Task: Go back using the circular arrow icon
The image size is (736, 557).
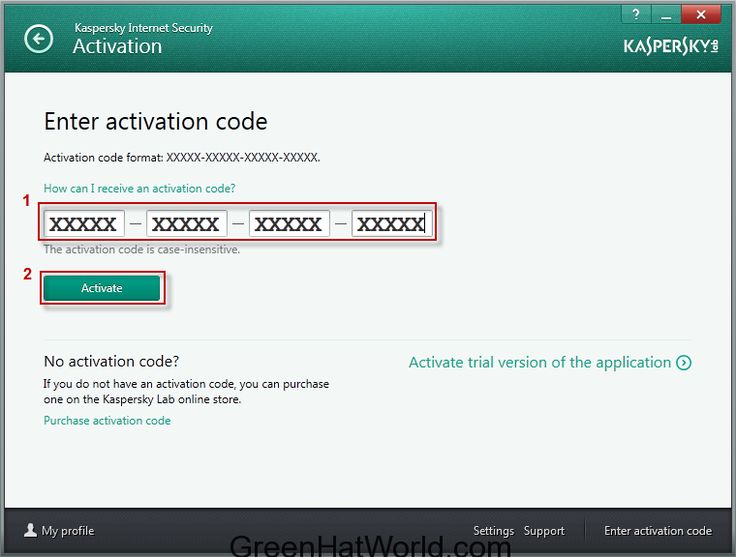Action: [38, 38]
